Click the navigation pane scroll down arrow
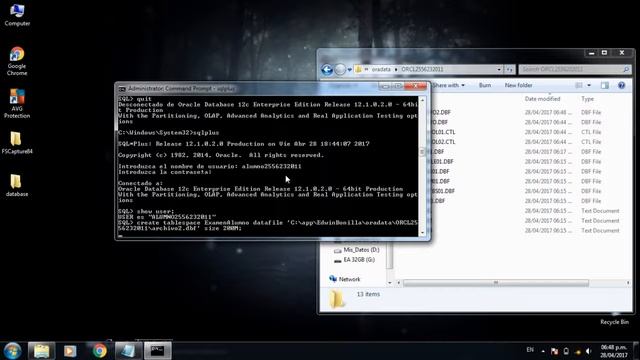Image resolution: width=640 pixels, height=360 pixels. (x=389, y=282)
